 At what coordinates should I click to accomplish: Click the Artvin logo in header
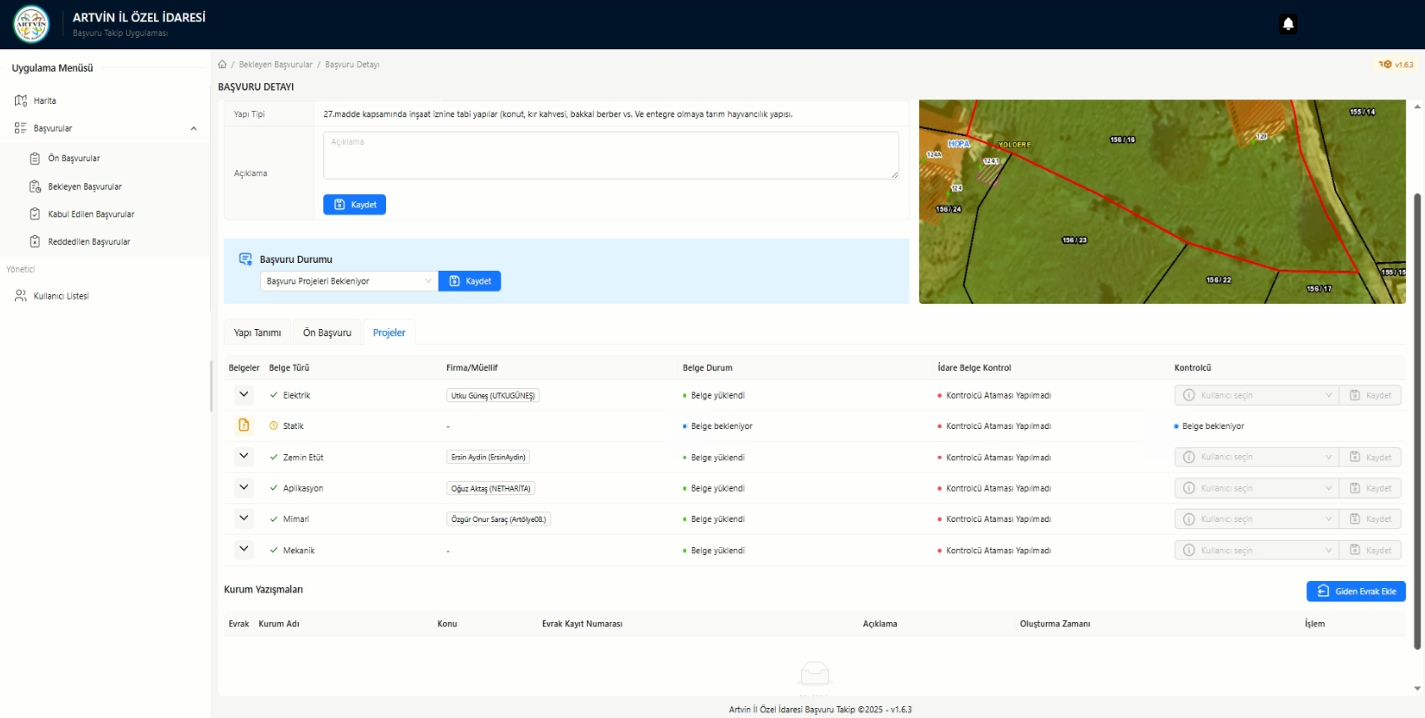tap(31, 24)
